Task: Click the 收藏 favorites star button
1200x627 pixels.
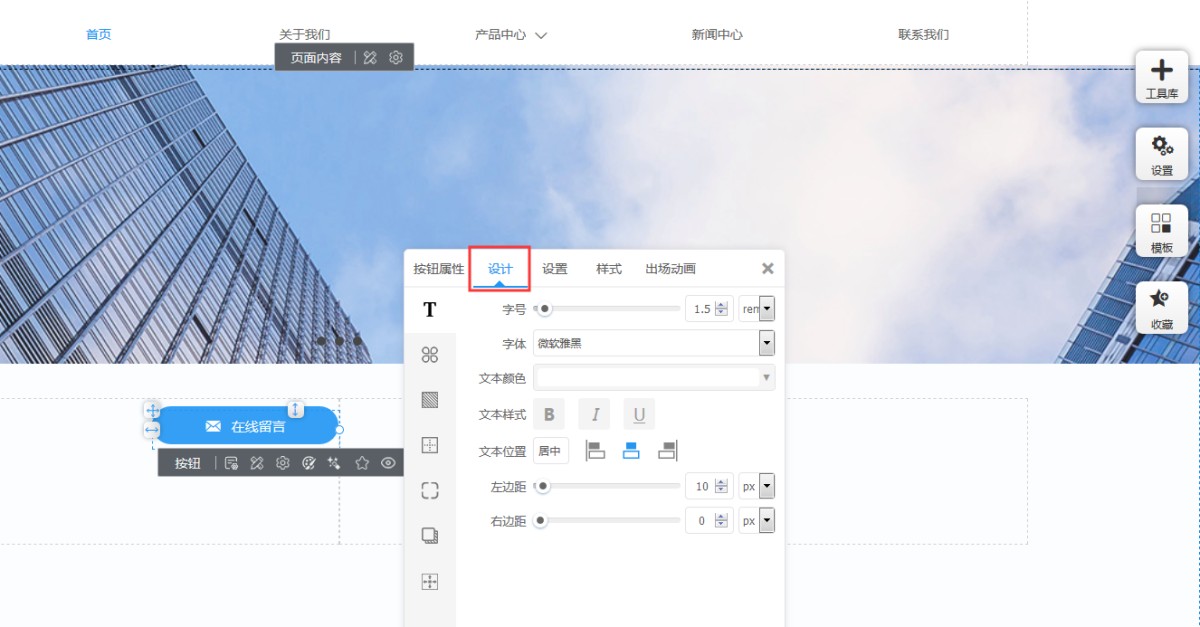Action: pyautogui.click(x=1161, y=307)
